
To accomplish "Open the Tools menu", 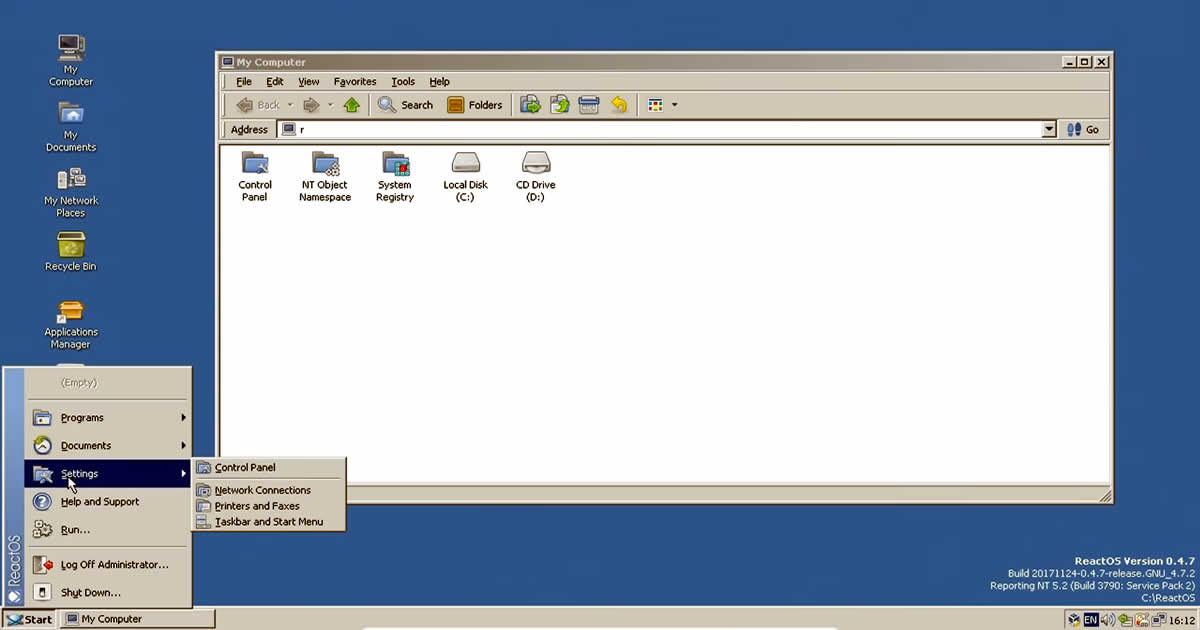I will point(402,81).
